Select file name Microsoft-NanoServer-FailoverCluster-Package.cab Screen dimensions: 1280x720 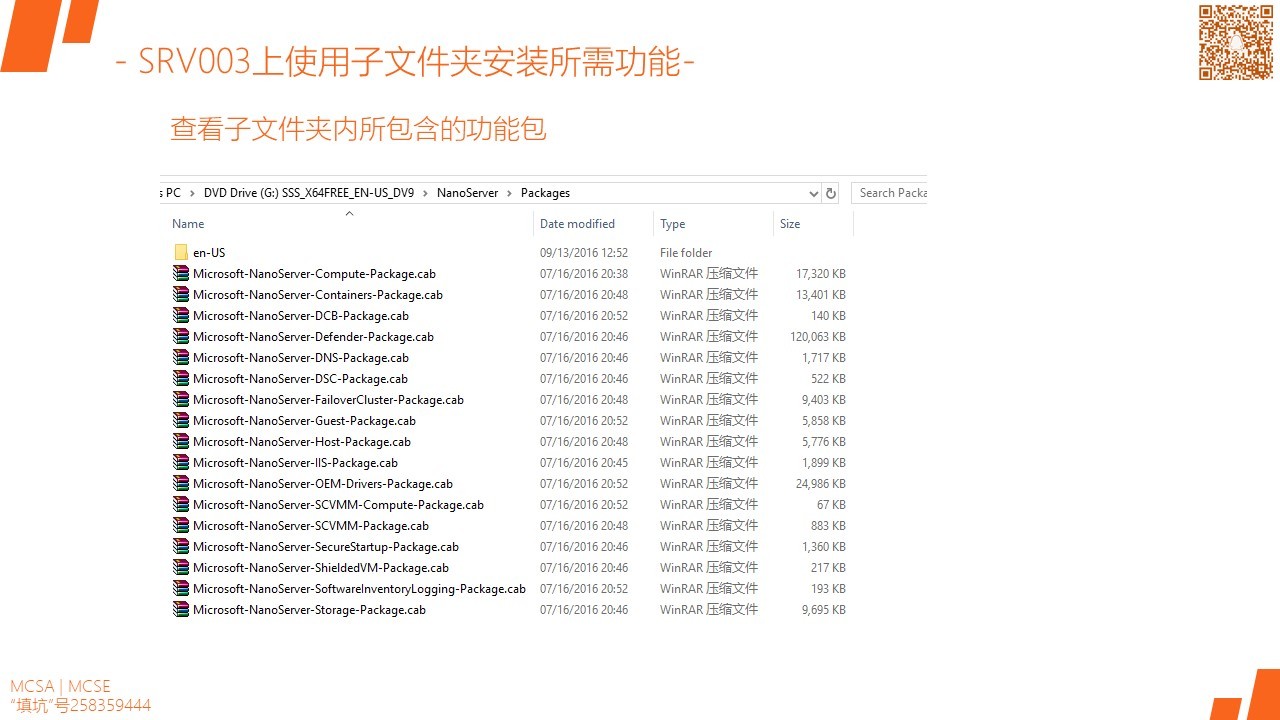(328, 400)
